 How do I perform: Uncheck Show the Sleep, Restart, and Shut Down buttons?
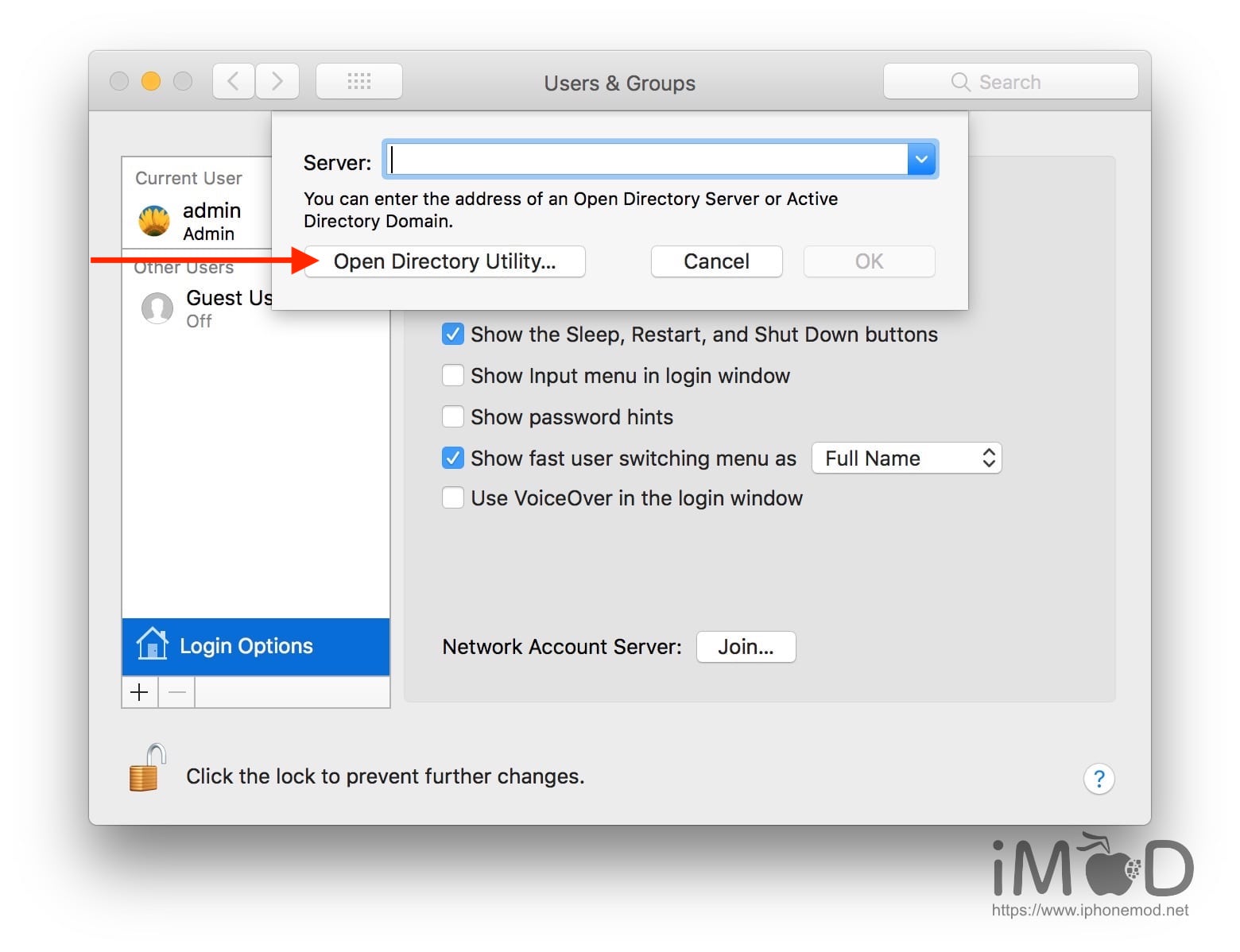click(452, 334)
